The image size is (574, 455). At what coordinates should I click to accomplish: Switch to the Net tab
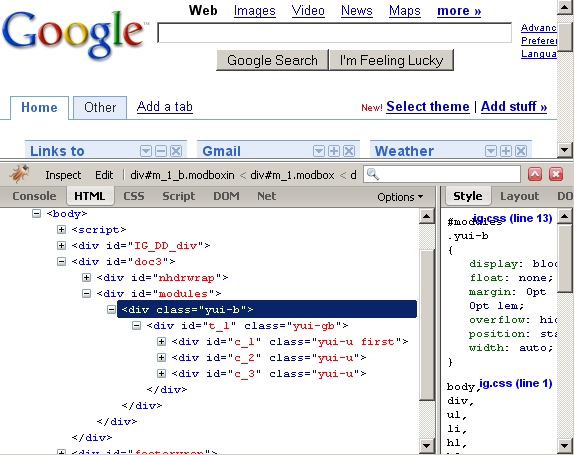[266, 196]
